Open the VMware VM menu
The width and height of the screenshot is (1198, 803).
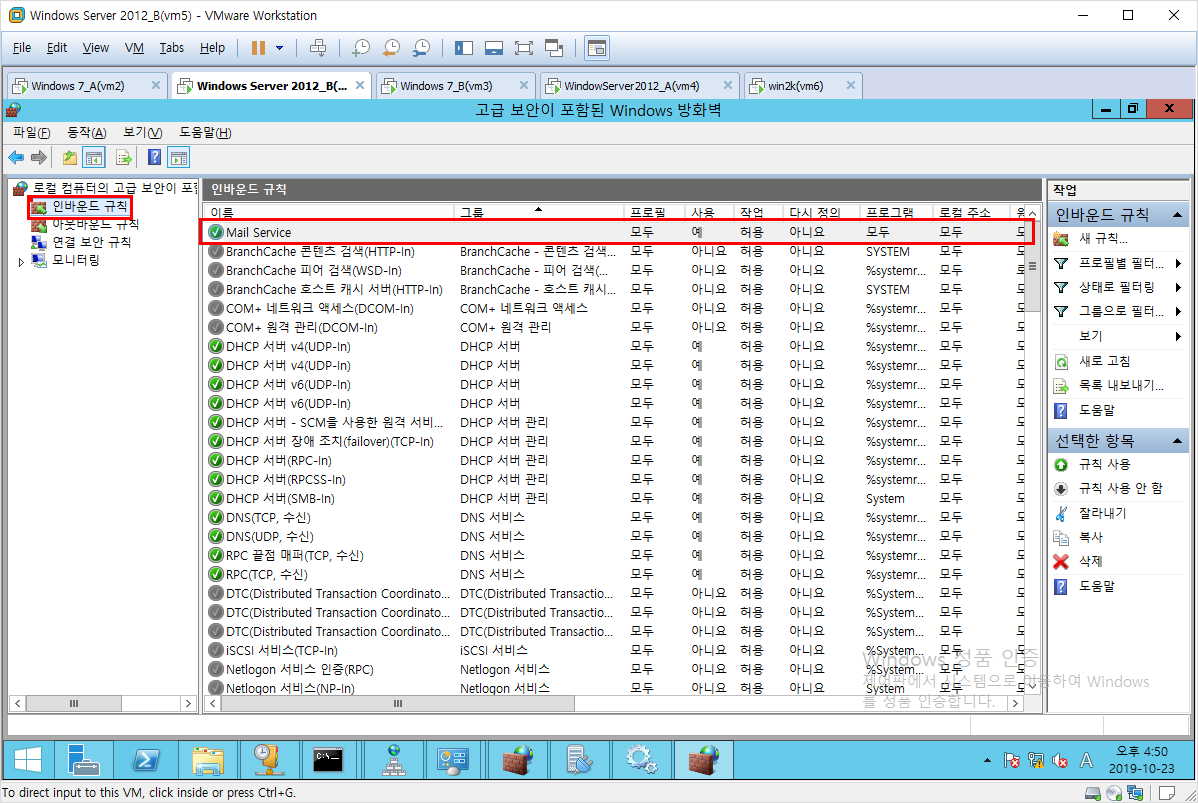pyautogui.click(x=134, y=47)
